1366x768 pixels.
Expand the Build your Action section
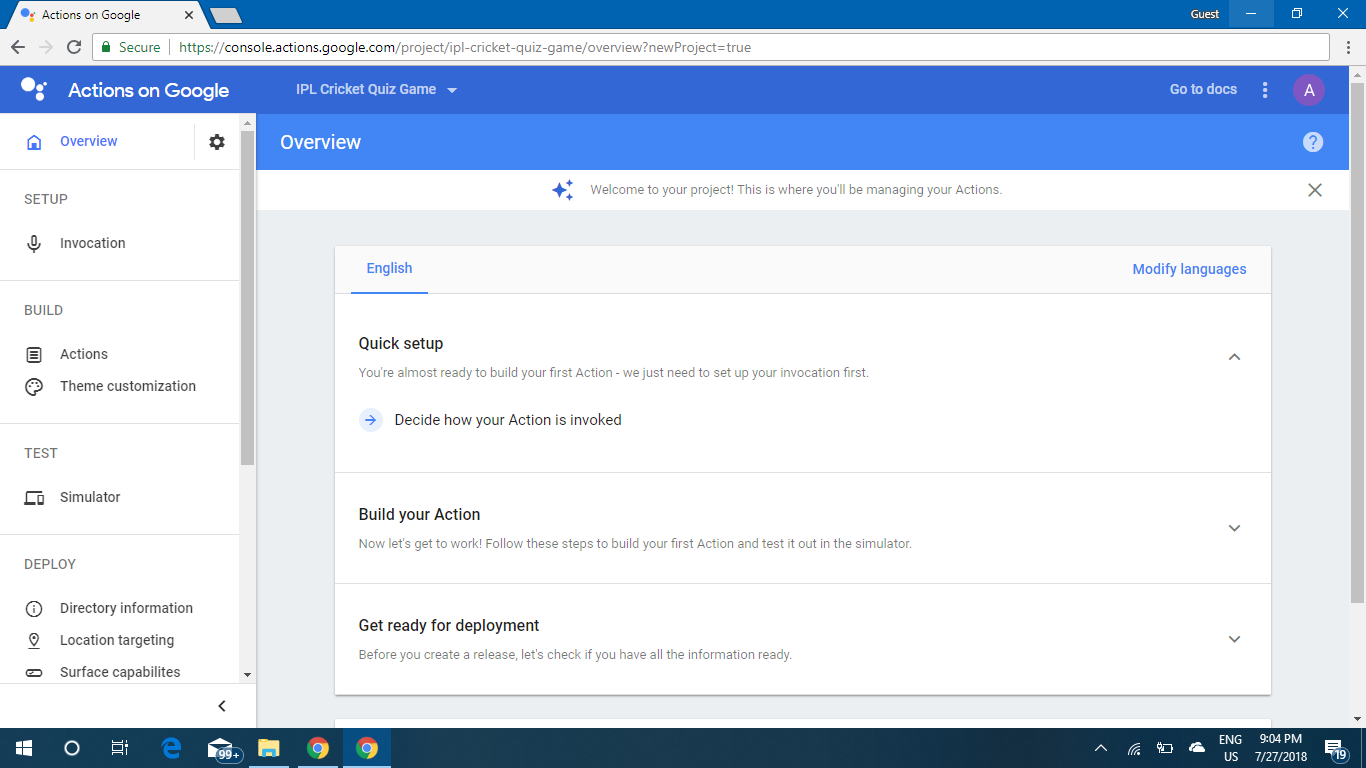[x=1234, y=528]
